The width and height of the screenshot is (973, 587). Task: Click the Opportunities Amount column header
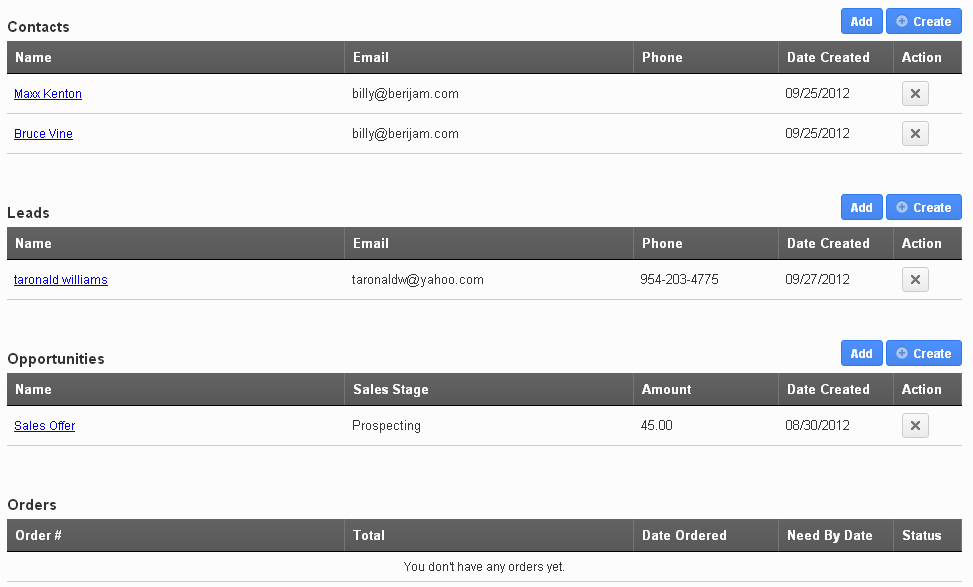pos(666,390)
